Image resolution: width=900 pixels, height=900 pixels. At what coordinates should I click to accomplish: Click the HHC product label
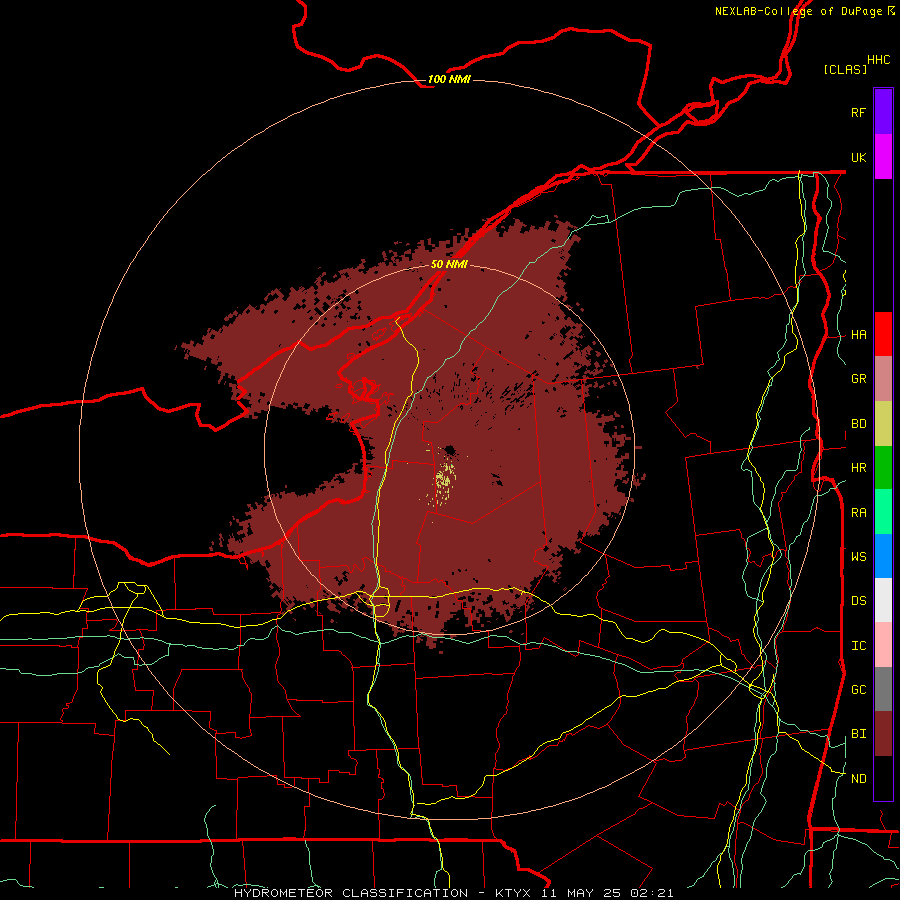click(x=879, y=60)
